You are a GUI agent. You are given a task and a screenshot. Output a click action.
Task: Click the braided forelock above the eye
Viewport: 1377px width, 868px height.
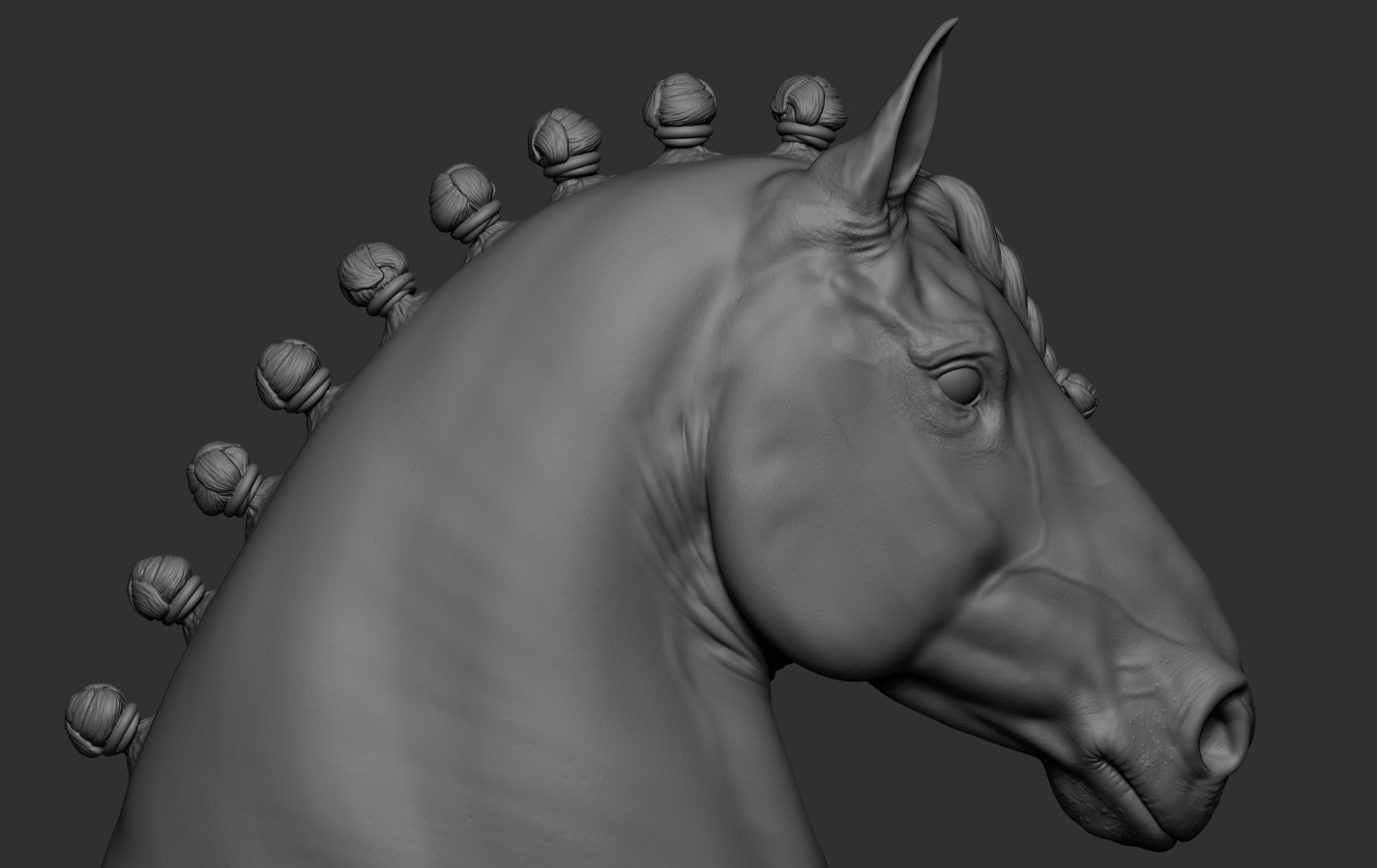(1011, 290)
